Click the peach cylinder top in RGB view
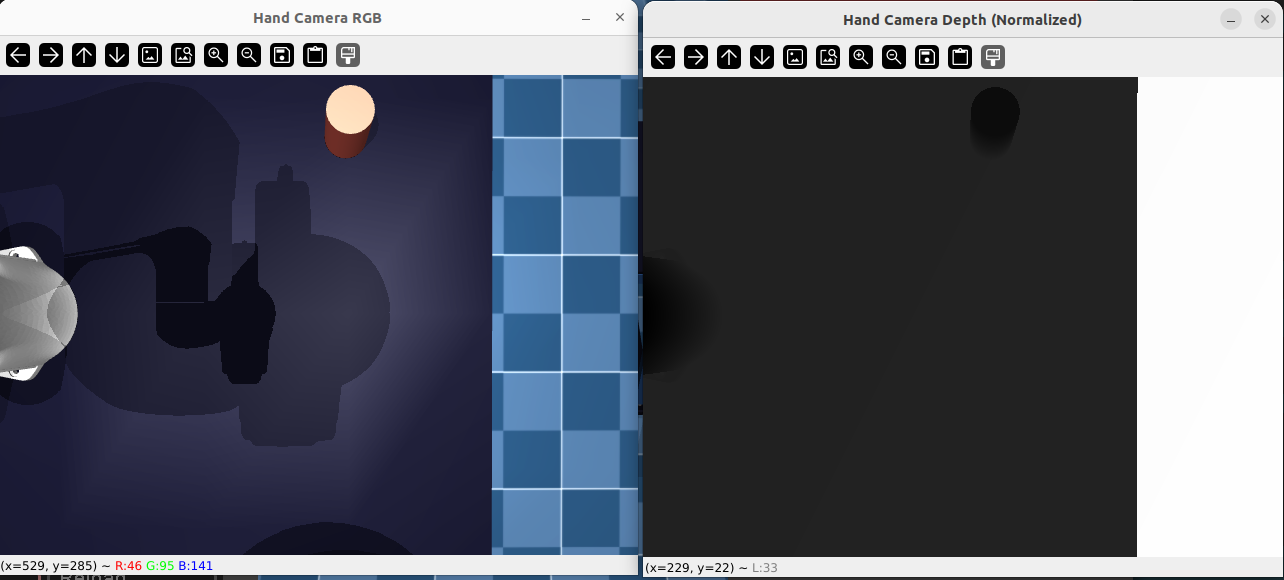This screenshot has width=1284, height=580. 350,109
